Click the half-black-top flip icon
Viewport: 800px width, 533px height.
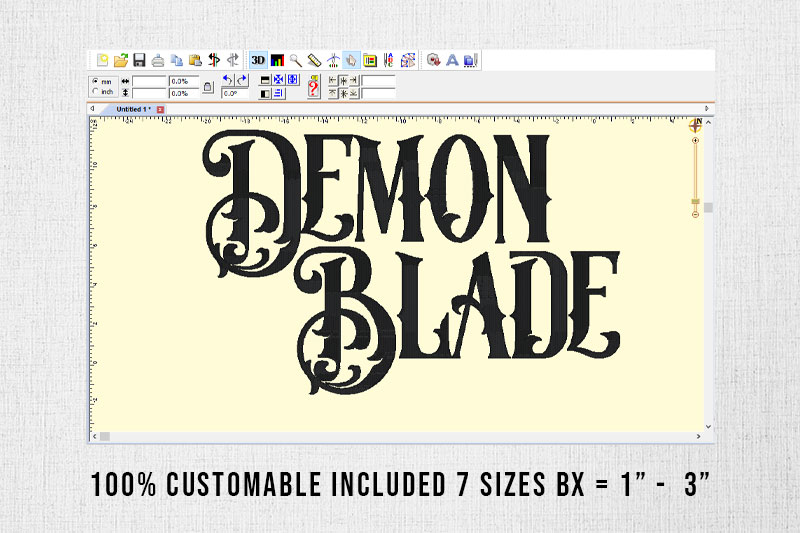pos(265,80)
